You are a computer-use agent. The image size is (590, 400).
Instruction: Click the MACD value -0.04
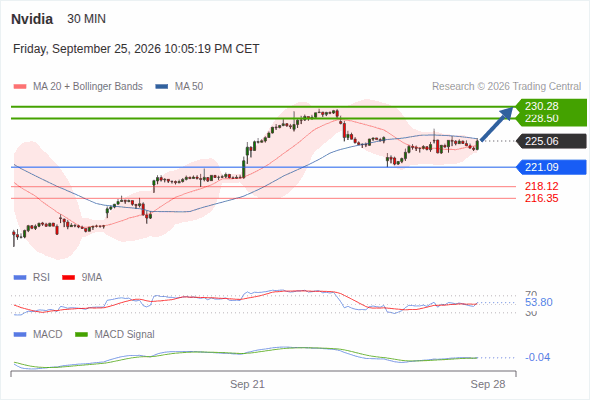pyautogui.click(x=537, y=357)
